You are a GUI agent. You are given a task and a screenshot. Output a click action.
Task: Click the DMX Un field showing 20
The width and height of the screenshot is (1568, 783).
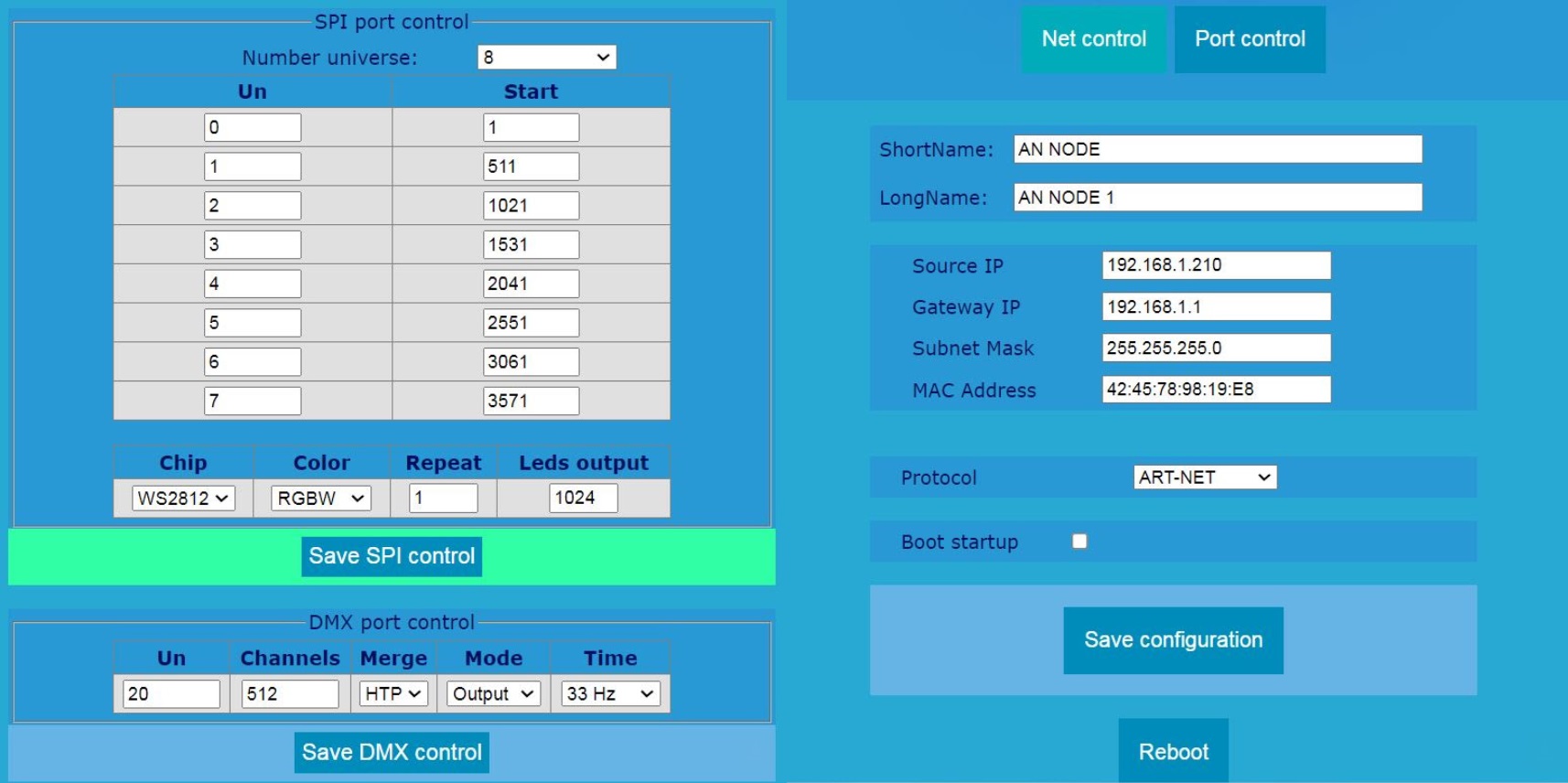171,693
